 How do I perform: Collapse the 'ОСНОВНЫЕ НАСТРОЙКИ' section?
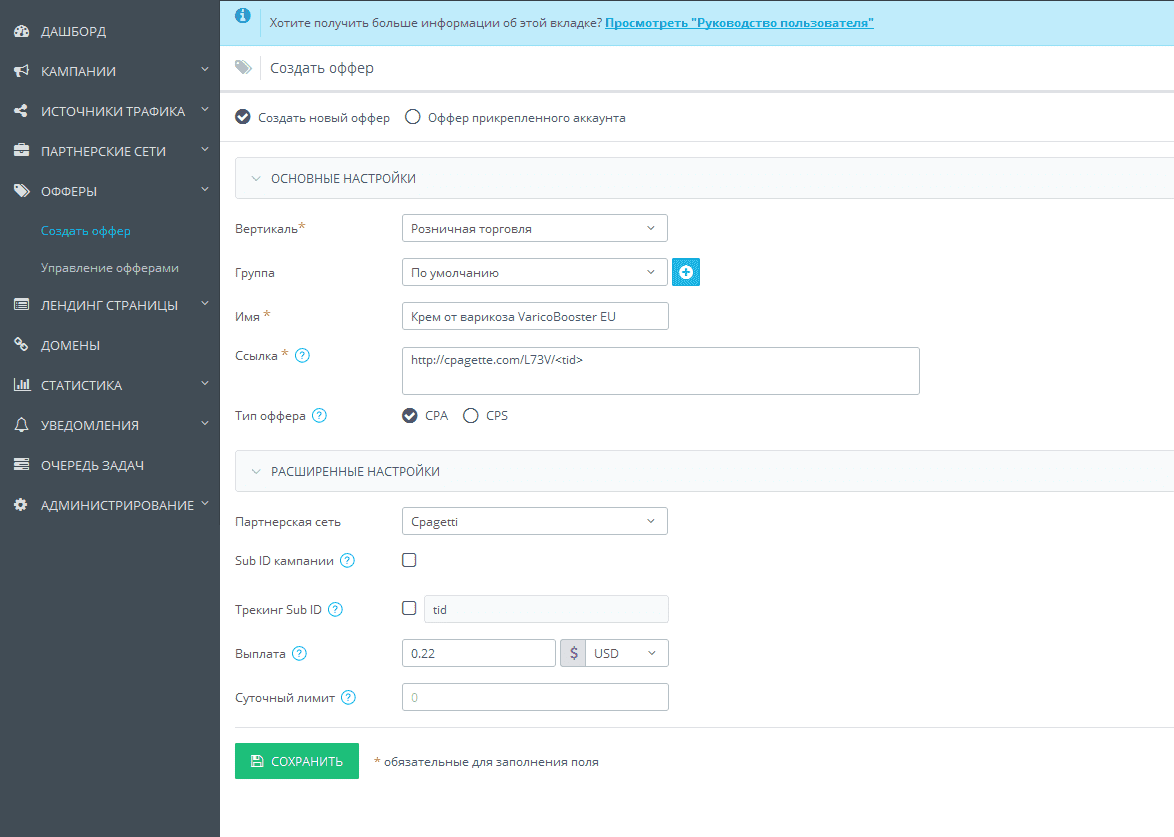[256, 179]
